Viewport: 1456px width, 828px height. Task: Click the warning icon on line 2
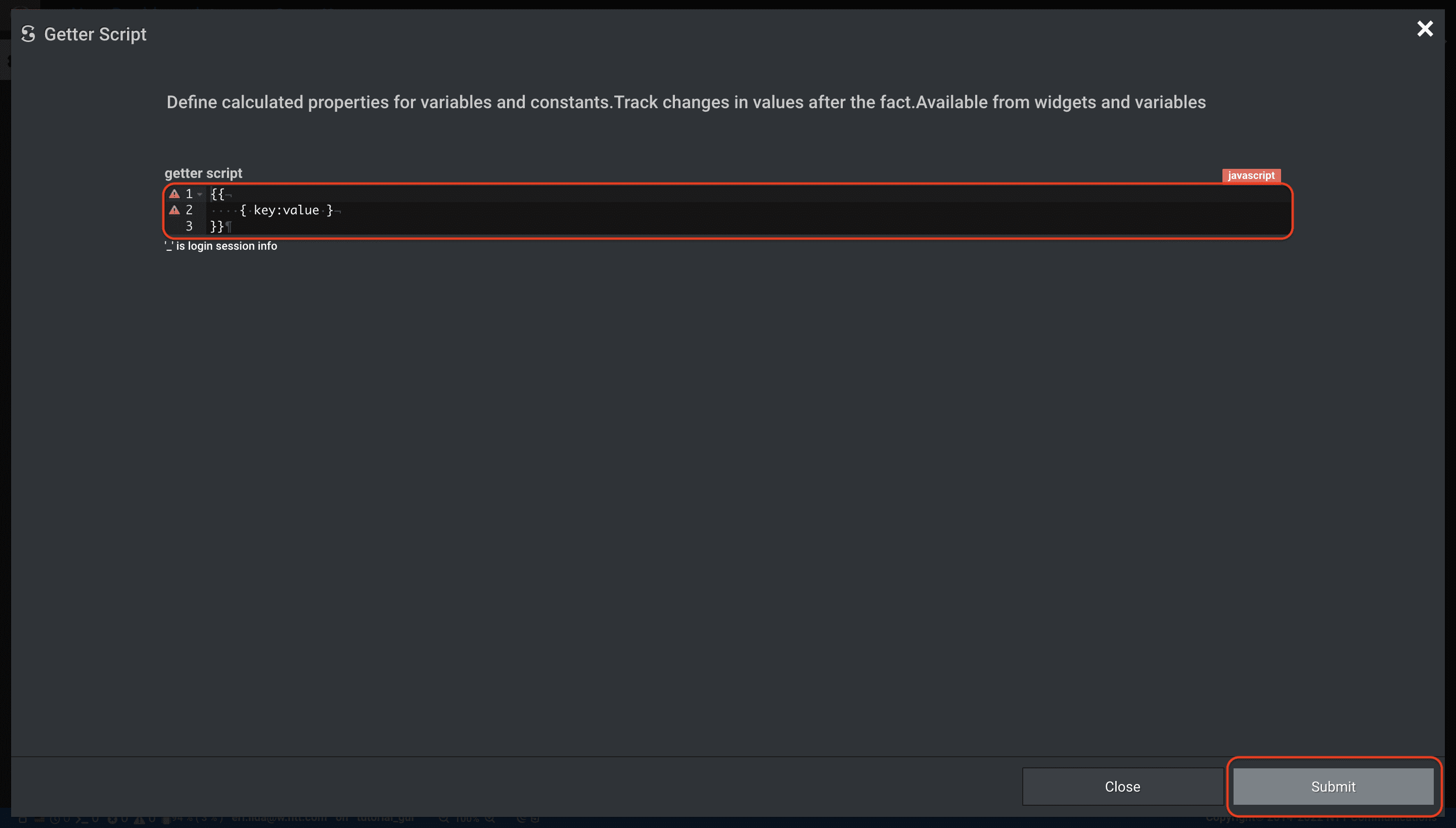174,210
